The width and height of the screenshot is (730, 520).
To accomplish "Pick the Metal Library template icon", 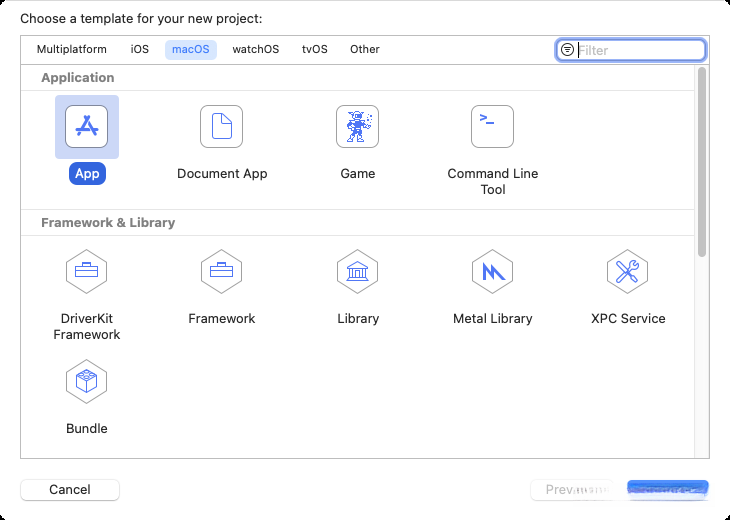I will [x=492, y=271].
